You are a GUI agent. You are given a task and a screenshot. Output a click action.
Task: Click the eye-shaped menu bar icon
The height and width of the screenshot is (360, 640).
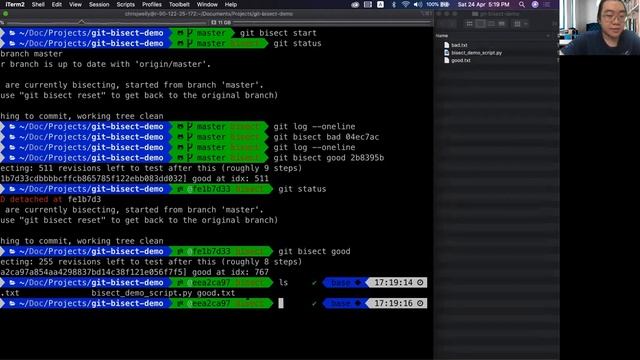click(355, 4)
